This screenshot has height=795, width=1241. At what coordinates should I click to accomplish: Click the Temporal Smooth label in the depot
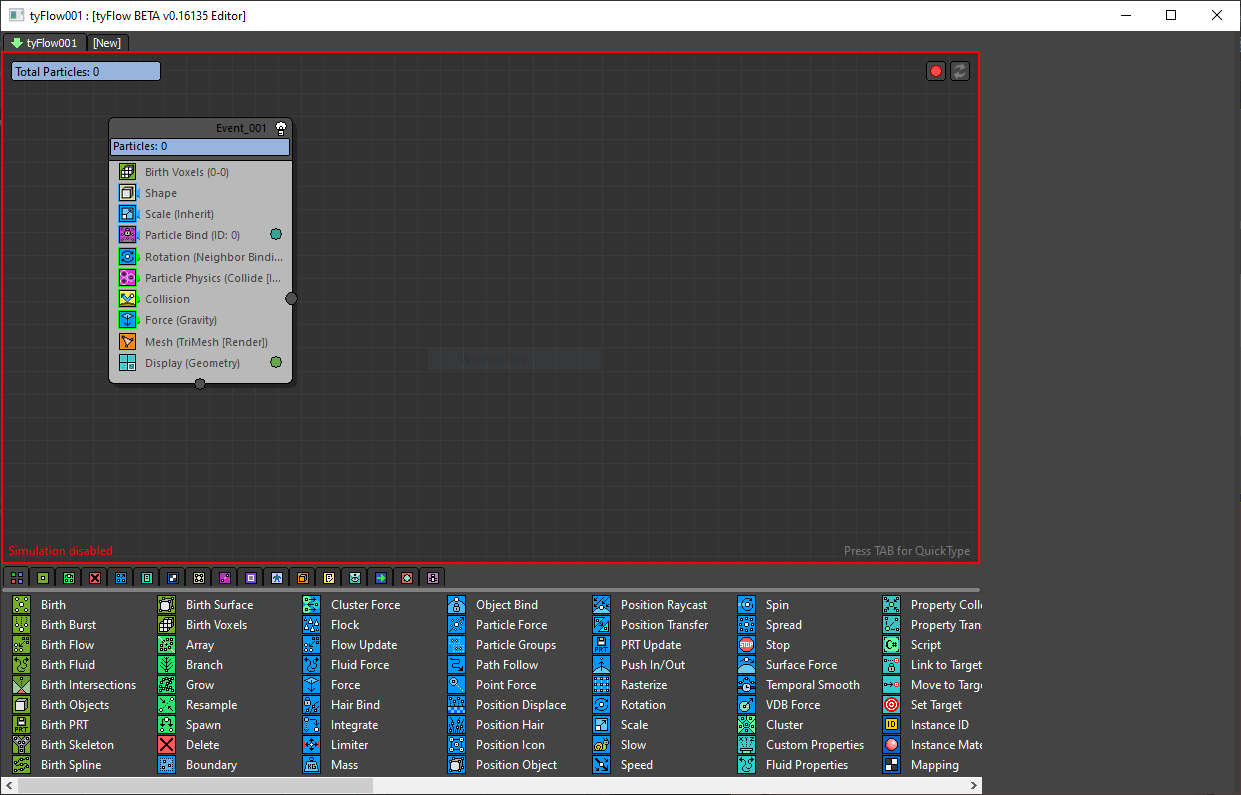pos(813,685)
